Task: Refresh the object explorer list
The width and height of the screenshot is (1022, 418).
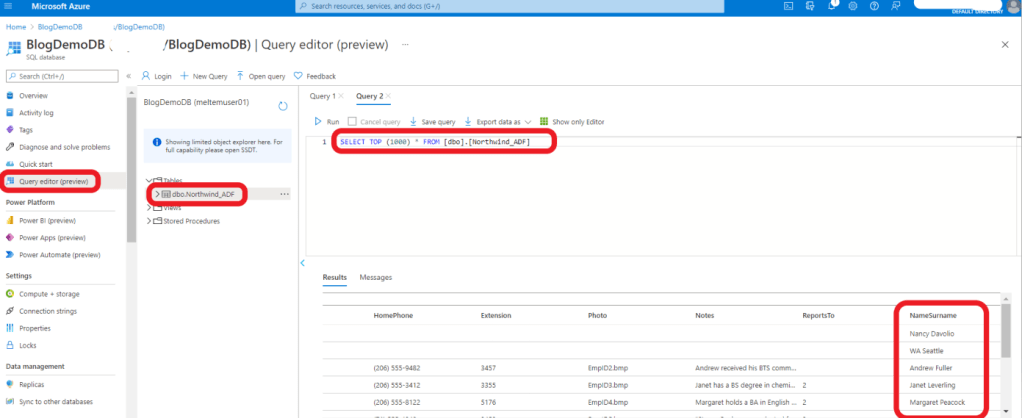Action: coord(283,105)
